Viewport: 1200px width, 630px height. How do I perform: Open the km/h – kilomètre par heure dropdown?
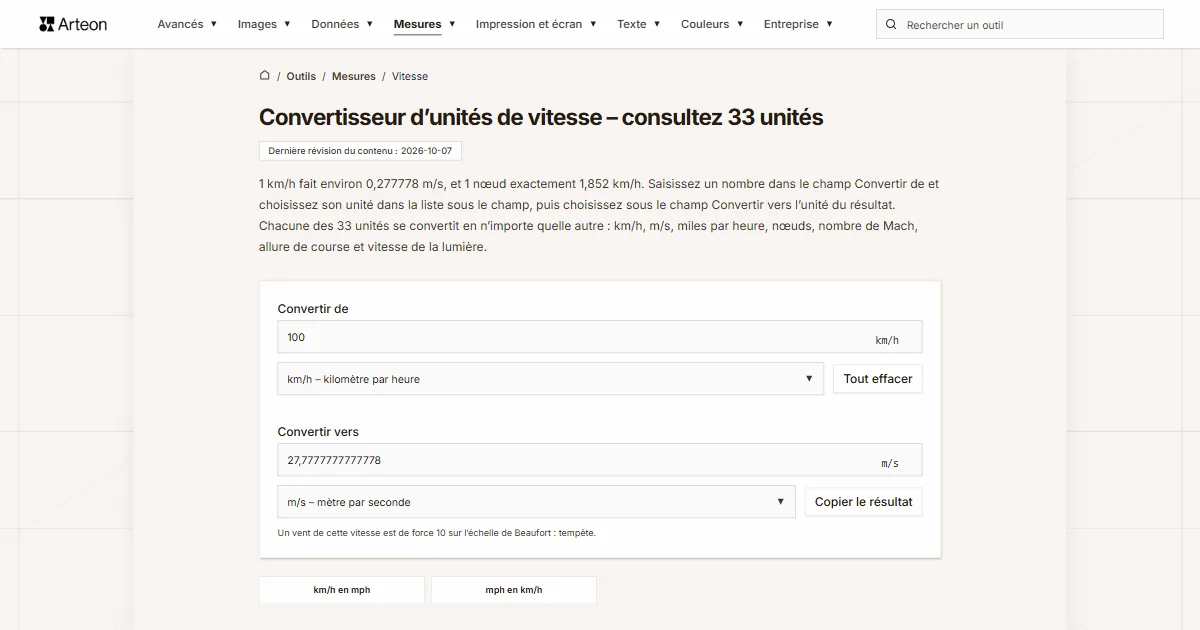click(x=551, y=379)
